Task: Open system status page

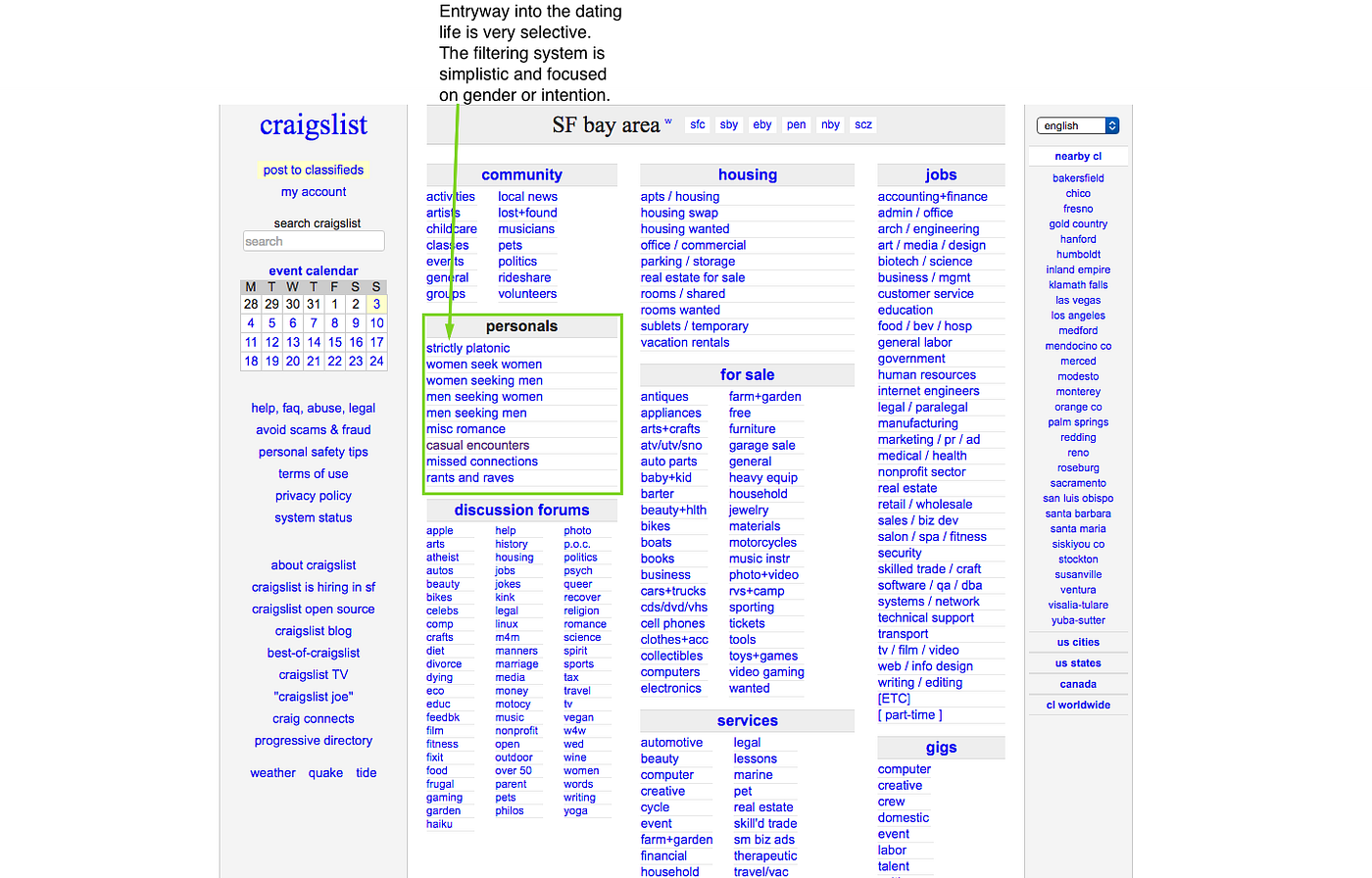Action: click(314, 518)
